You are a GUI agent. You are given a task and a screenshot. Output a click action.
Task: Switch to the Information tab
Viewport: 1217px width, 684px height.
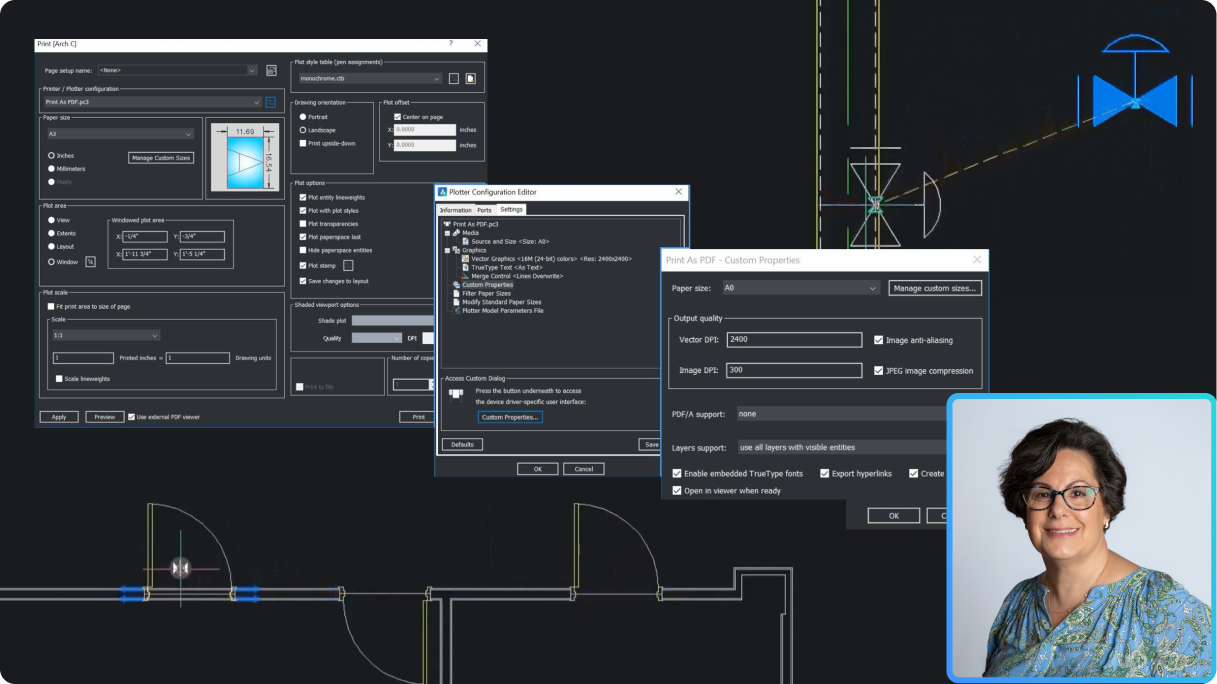(x=455, y=210)
